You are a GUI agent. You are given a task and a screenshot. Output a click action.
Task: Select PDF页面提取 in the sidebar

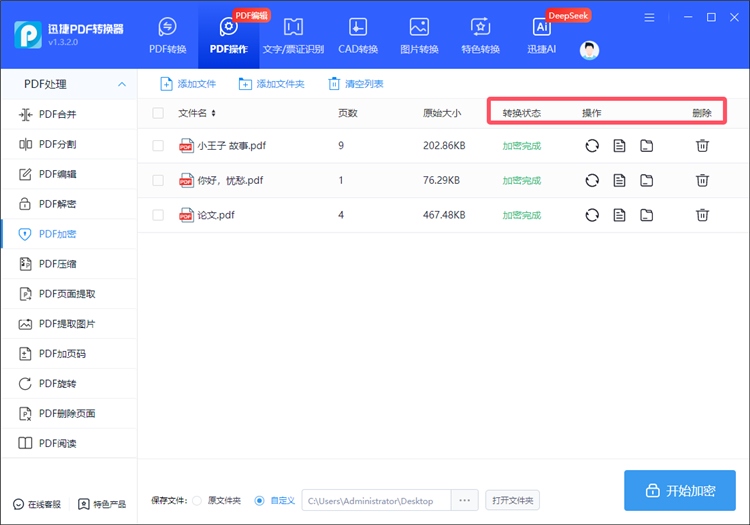click(69, 294)
